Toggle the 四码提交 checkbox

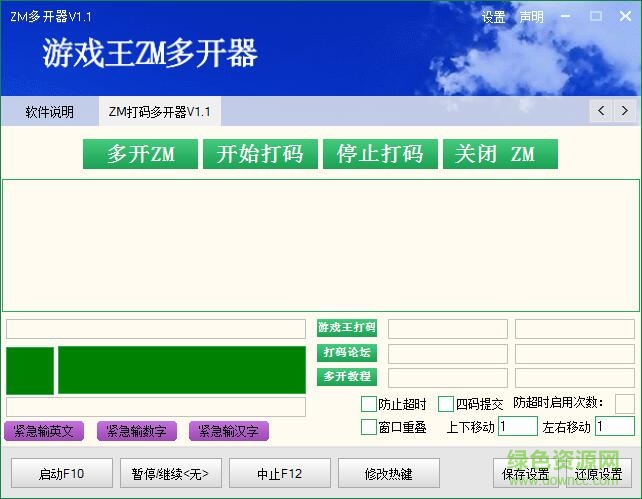(x=445, y=404)
